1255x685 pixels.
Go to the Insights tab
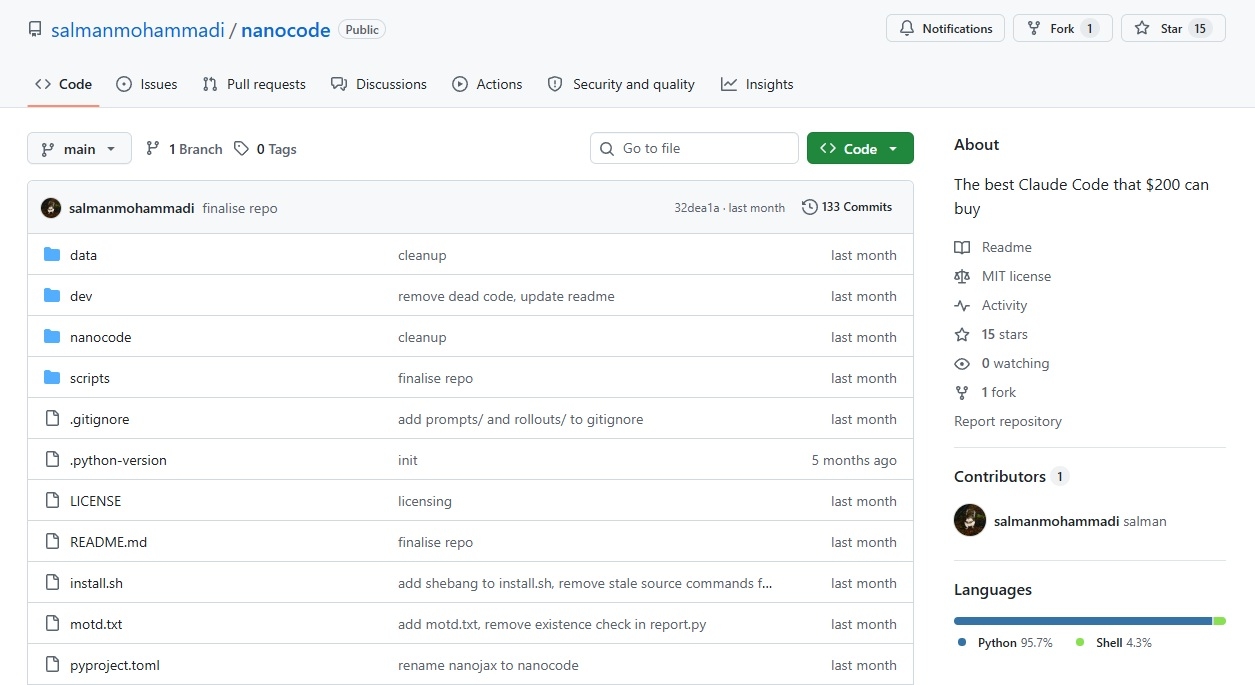757,84
